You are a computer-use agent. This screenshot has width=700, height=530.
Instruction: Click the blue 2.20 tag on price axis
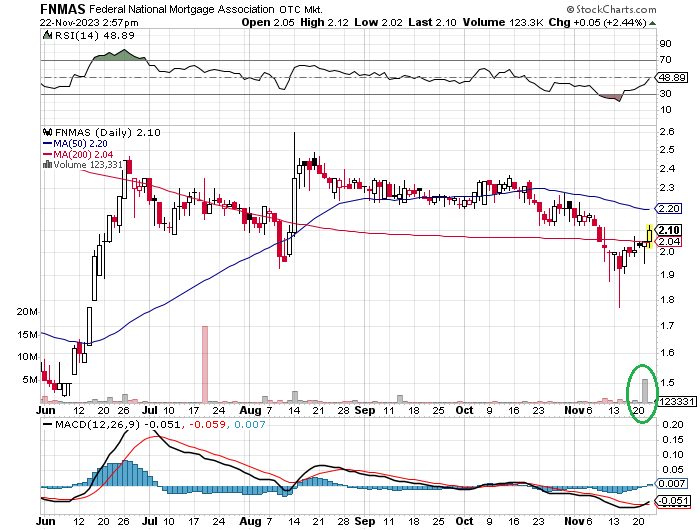coord(668,208)
